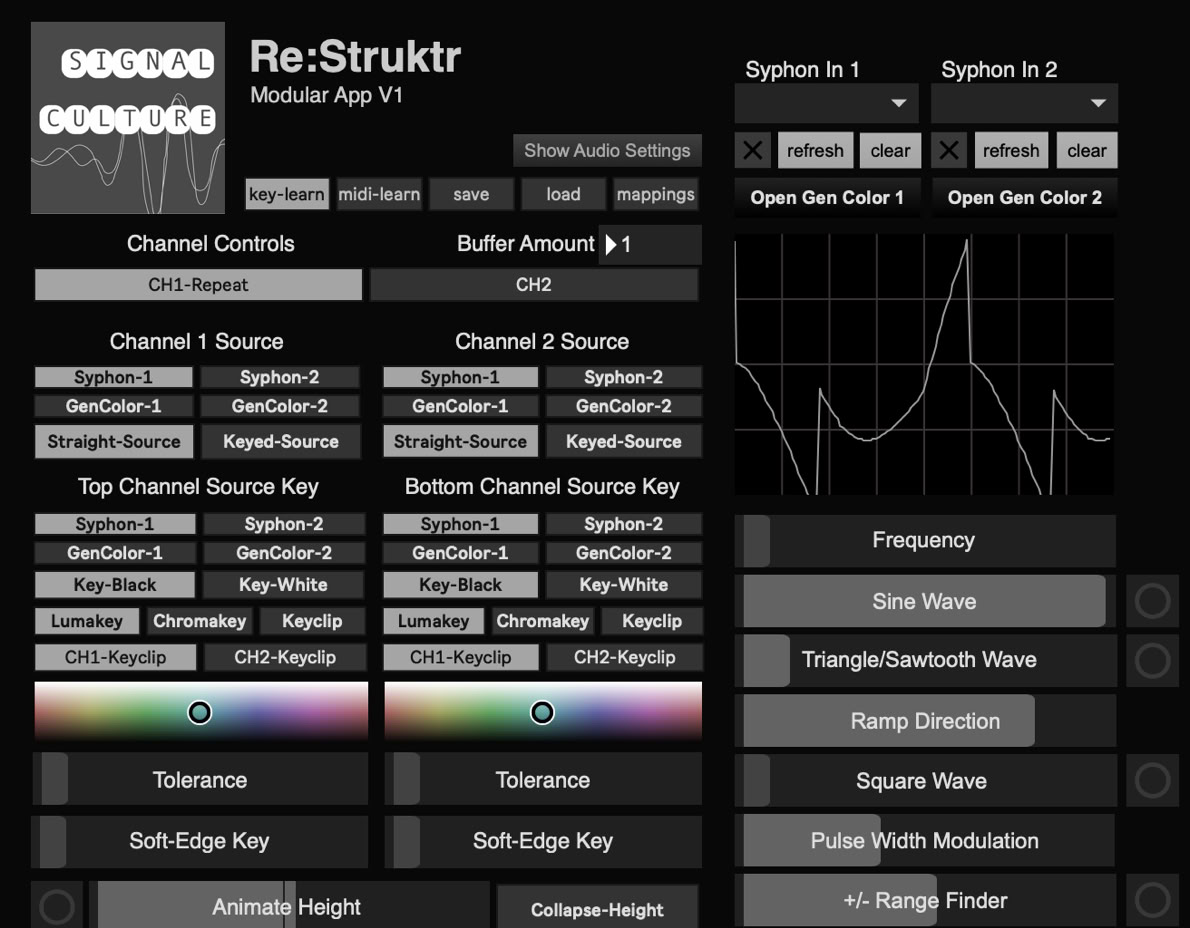This screenshot has height=928, width=1190.
Task: Click the circle toggle next to Triangle/Sawtooth Wave
Action: [x=1152, y=660]
